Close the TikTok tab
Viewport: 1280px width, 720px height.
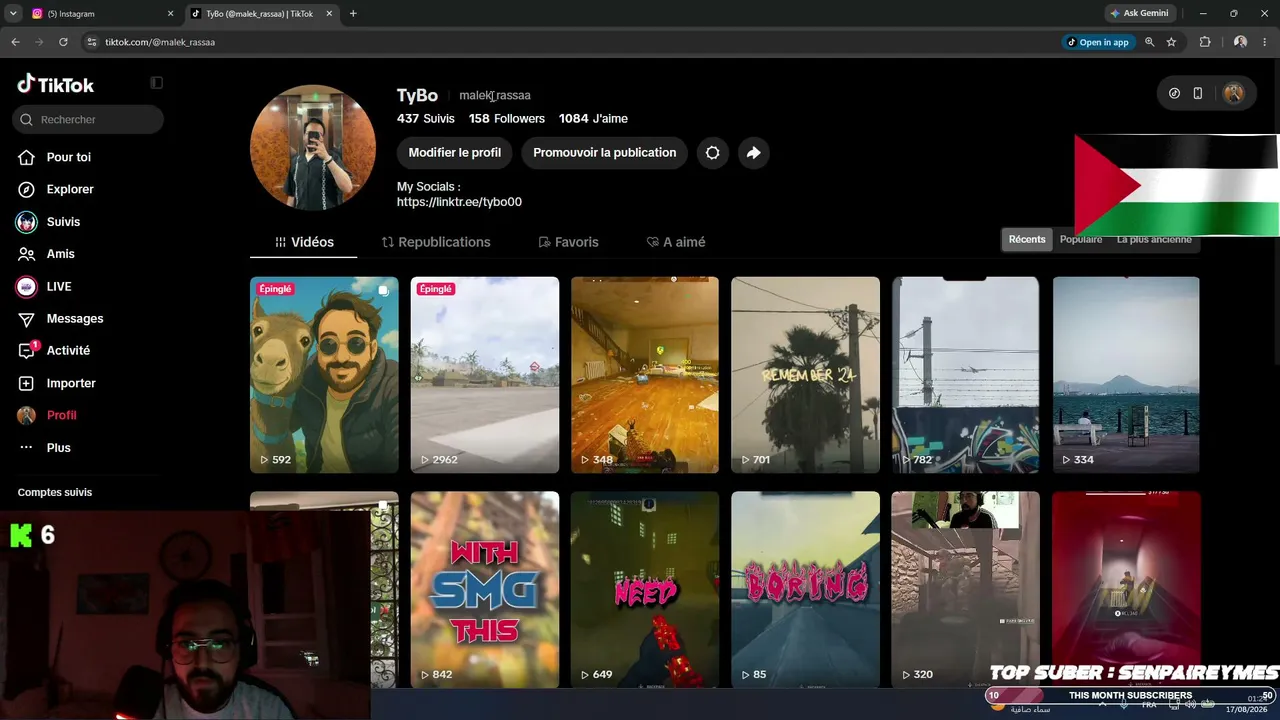coord(329,14)
